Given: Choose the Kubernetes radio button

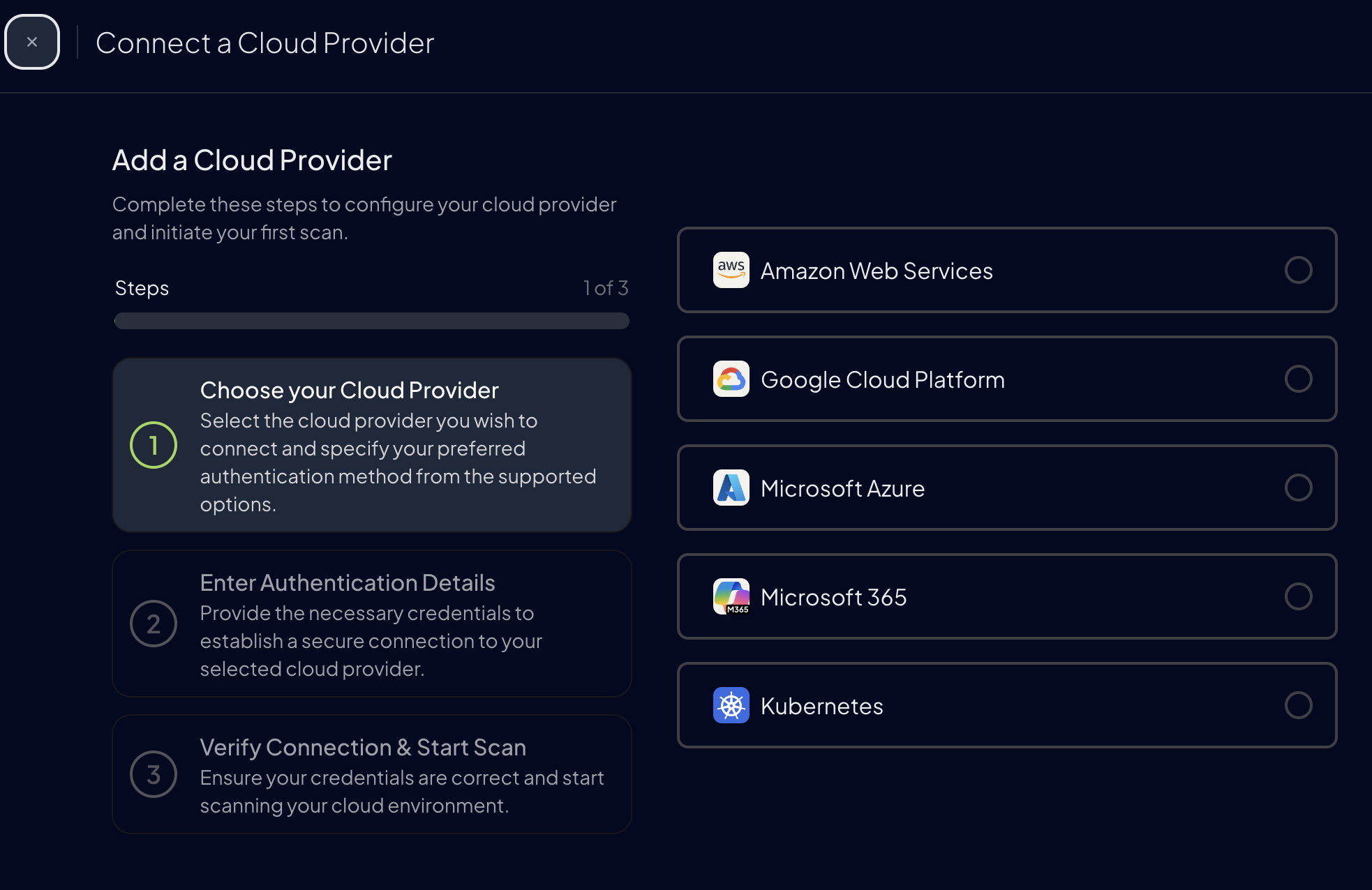Looking at the screenshot, I should coord(1298,705).
